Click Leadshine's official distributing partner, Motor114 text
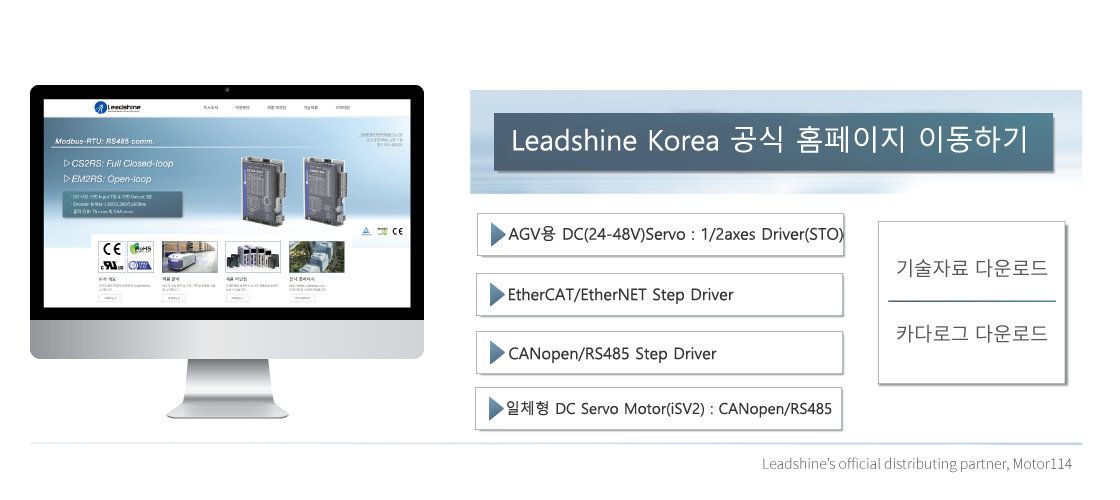Viewport: 1120px width, 500px height. (916, 464)
